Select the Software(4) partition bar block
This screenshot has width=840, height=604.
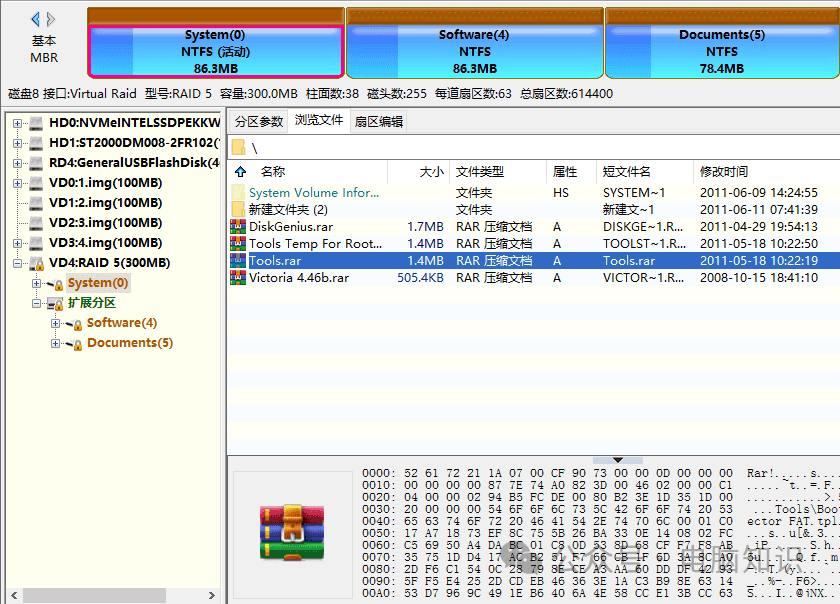pos(474,51)
